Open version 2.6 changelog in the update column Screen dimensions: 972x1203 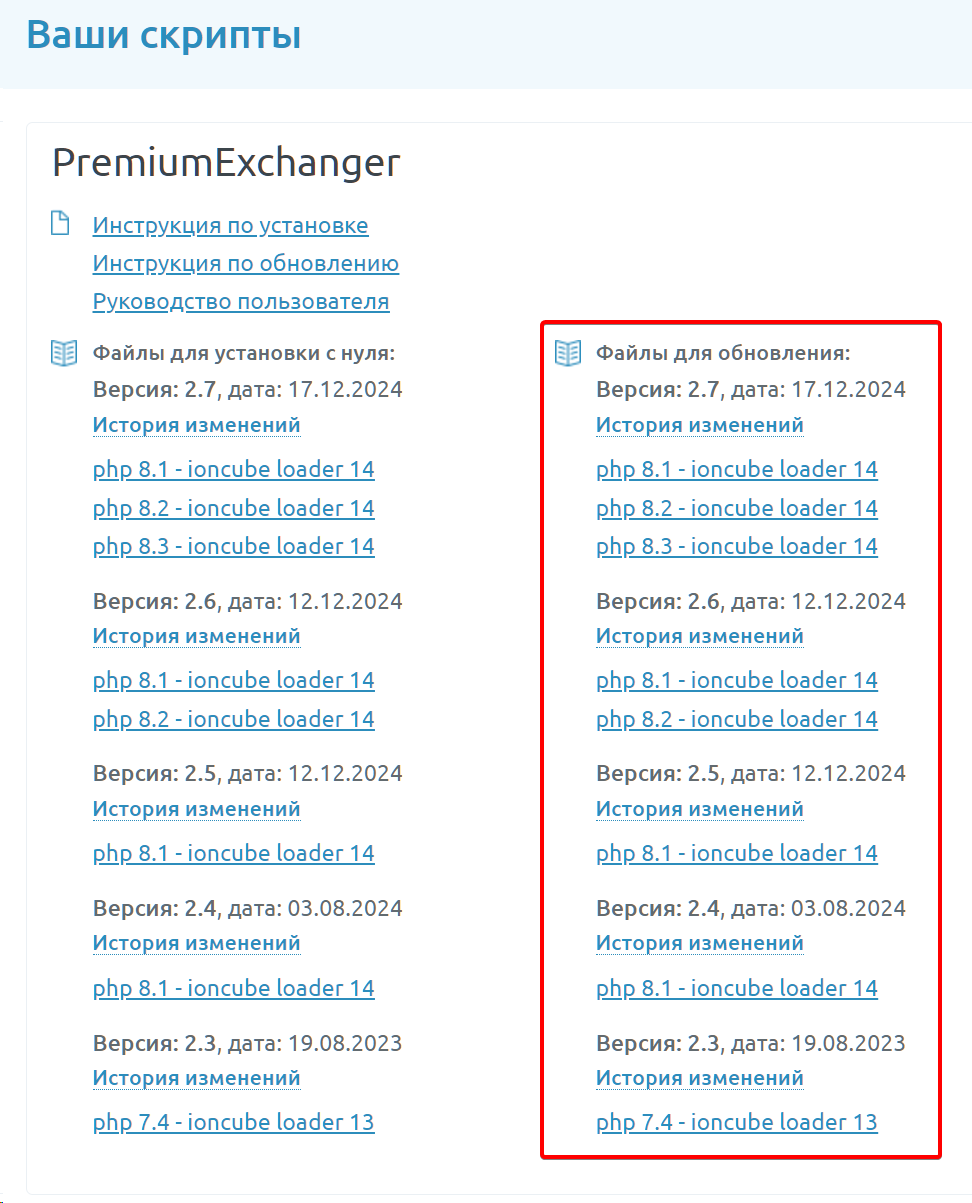coord(699,636)
